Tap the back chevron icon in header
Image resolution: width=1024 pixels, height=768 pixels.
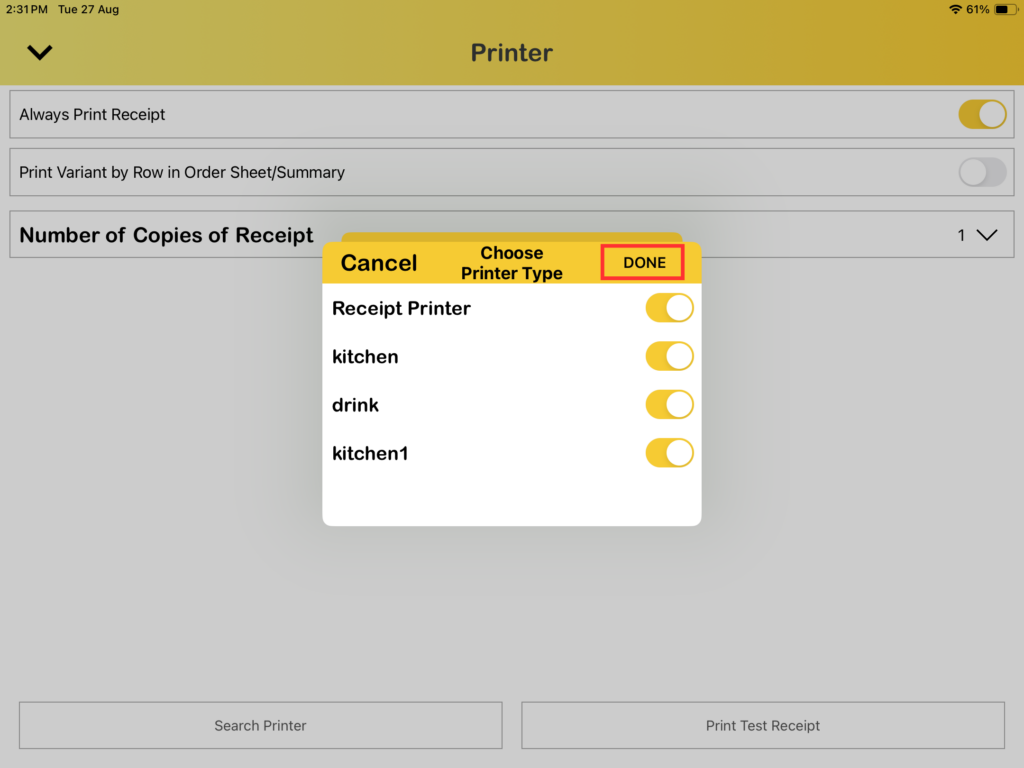click(x=40, y=53)
